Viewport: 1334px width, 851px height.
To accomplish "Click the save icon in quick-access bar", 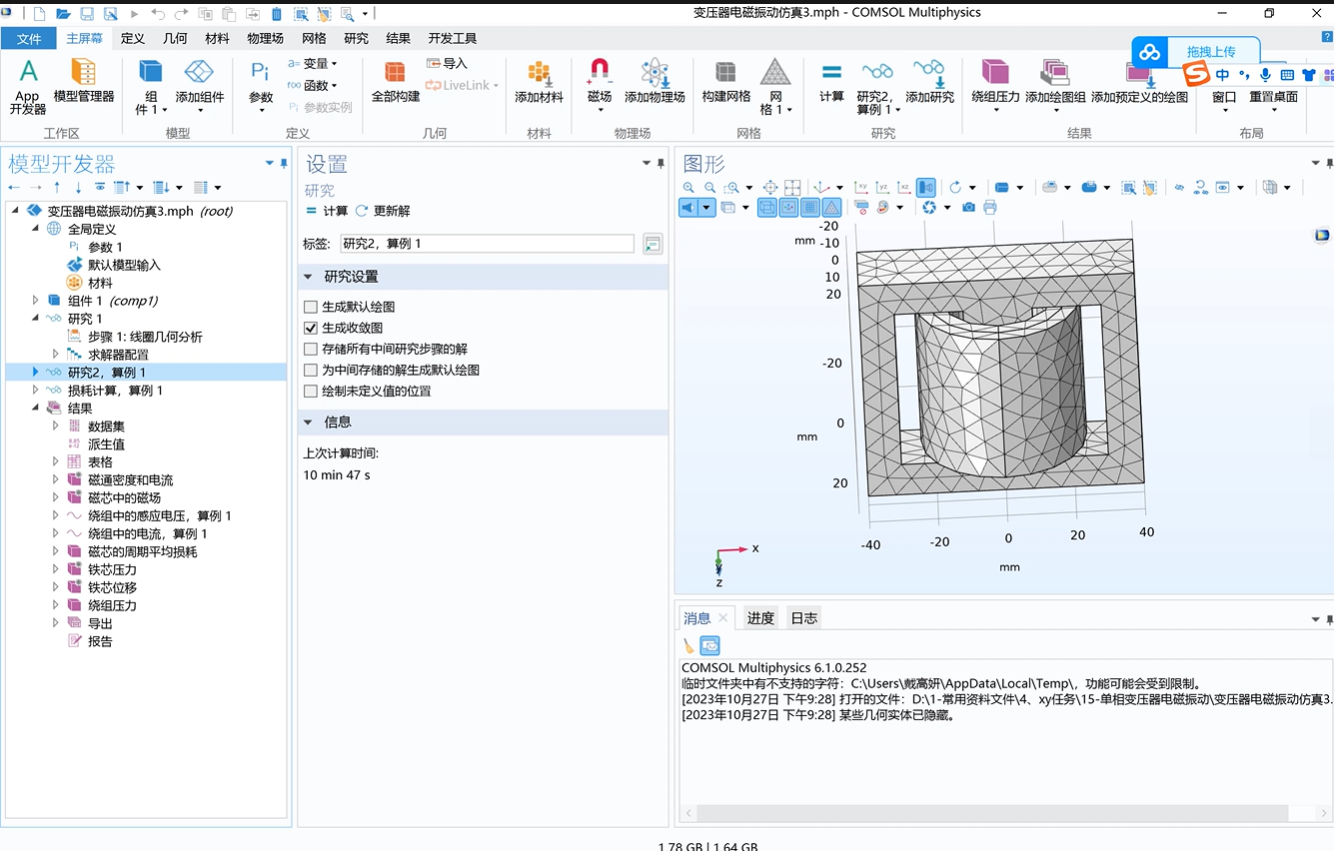I will point(87,14).
